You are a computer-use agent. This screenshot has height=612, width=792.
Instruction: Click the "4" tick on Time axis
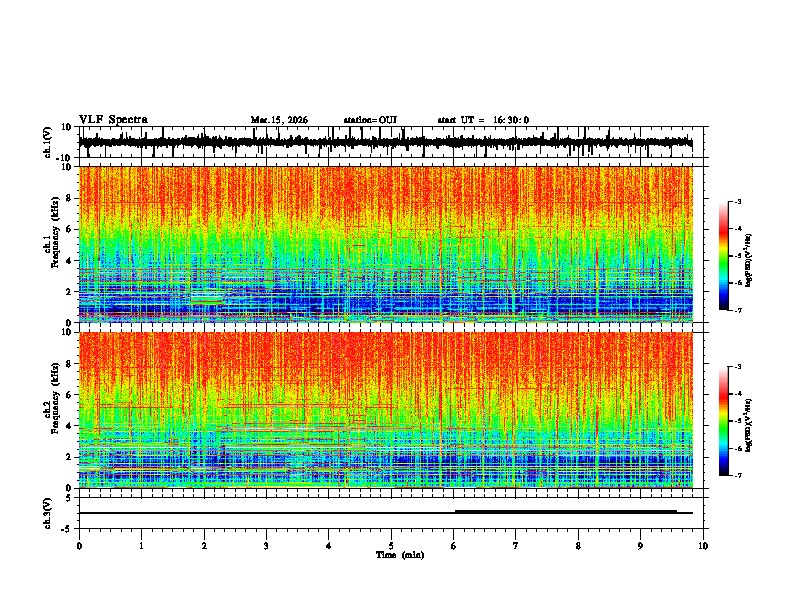pos(328,546)
